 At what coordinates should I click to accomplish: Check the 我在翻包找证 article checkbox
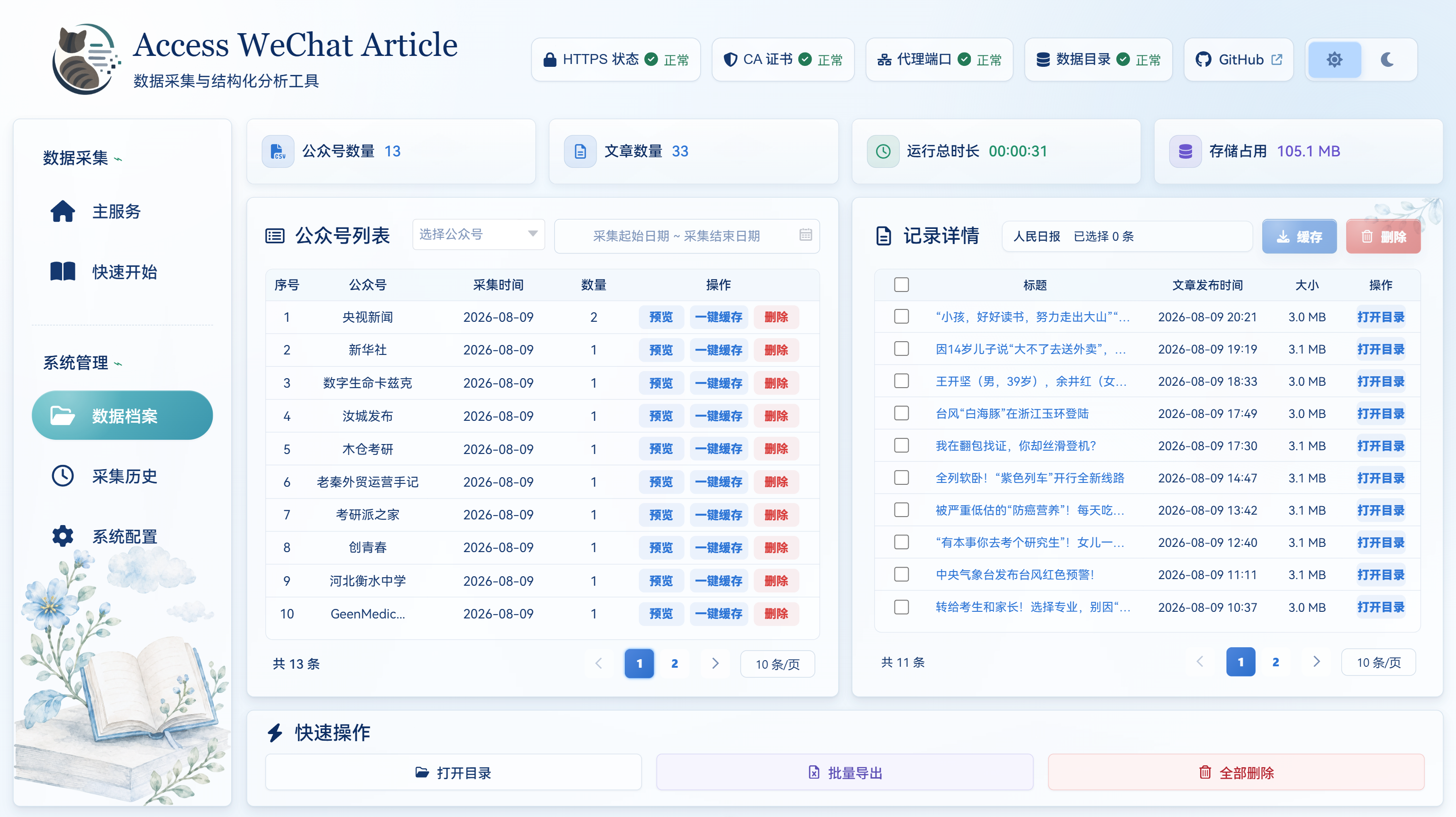[902, 445]
